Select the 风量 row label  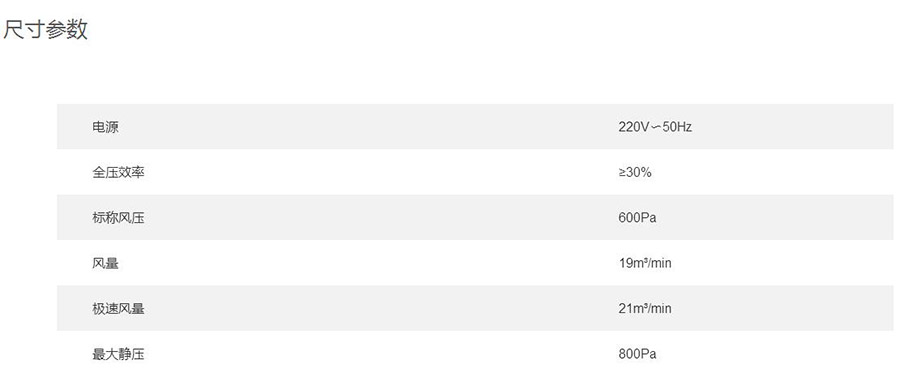[105, 263]
